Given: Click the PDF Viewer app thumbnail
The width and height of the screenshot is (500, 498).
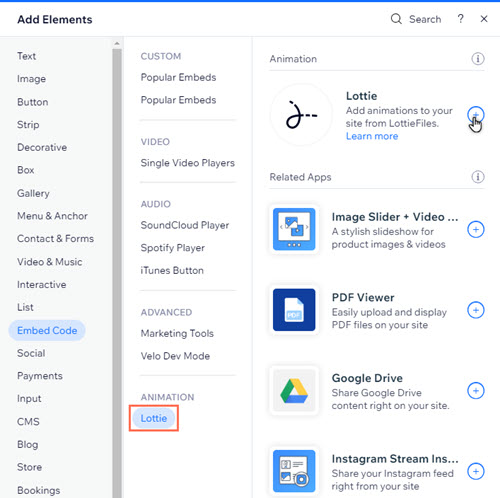Looking at the screenshot, I should (x=294, y=310).
